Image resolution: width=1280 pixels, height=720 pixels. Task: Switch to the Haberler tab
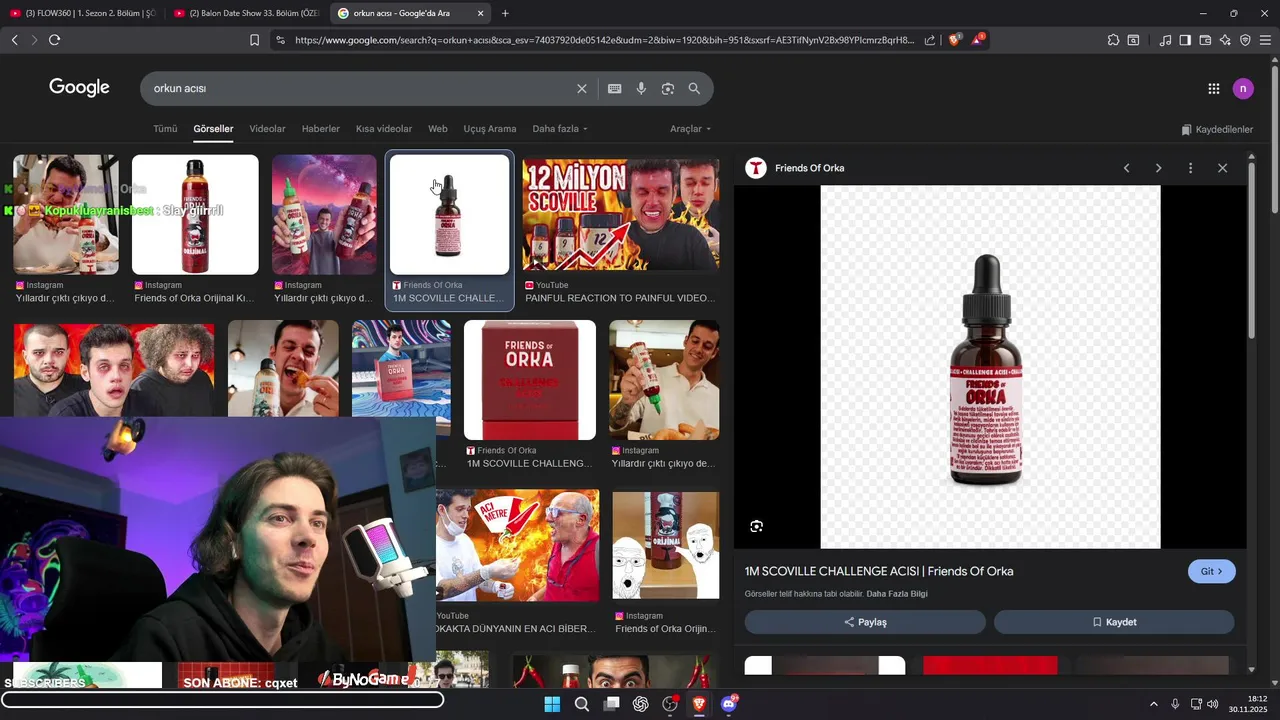pos(321,129)
